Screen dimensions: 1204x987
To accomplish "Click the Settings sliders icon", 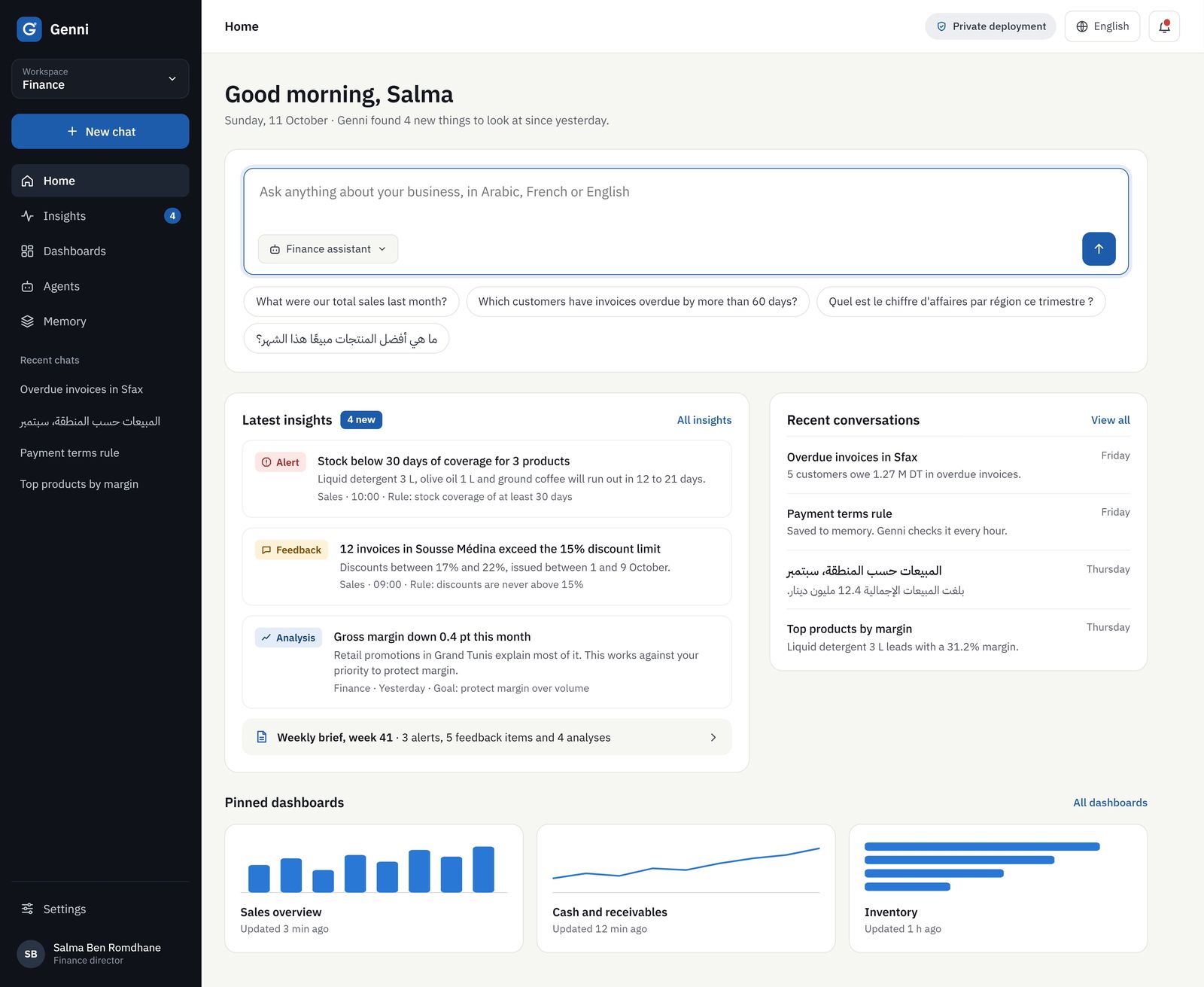I will [28, 909].
